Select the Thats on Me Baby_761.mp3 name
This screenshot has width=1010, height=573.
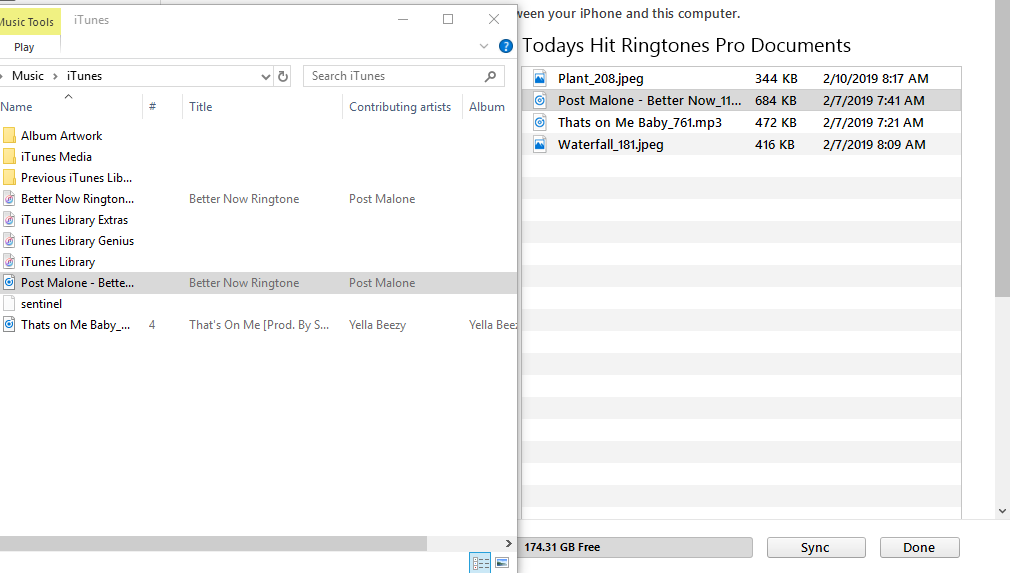[640, 122]
